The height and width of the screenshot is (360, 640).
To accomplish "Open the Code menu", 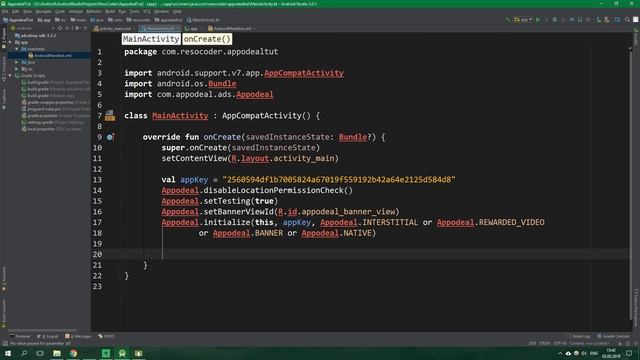I will click(60, 11).
